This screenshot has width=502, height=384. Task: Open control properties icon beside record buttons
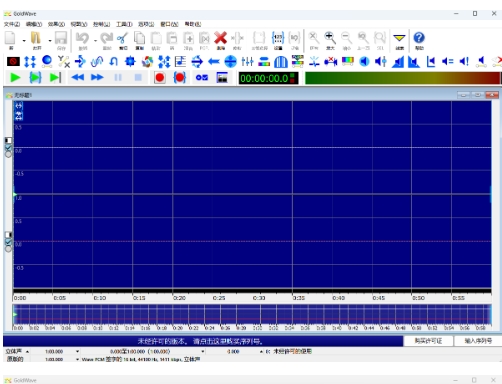[202, 78]
